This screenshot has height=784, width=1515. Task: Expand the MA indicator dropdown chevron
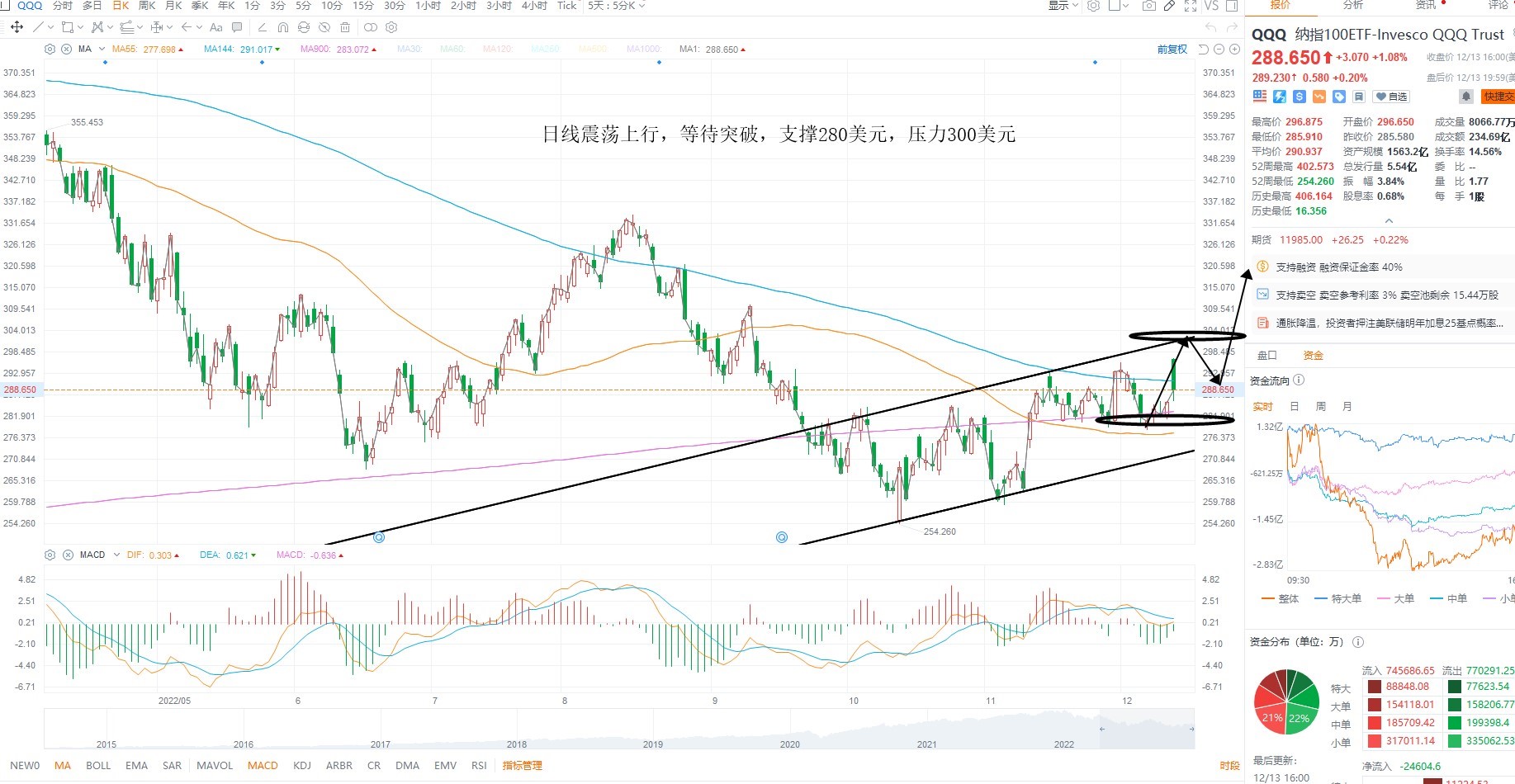click(102, 50)
